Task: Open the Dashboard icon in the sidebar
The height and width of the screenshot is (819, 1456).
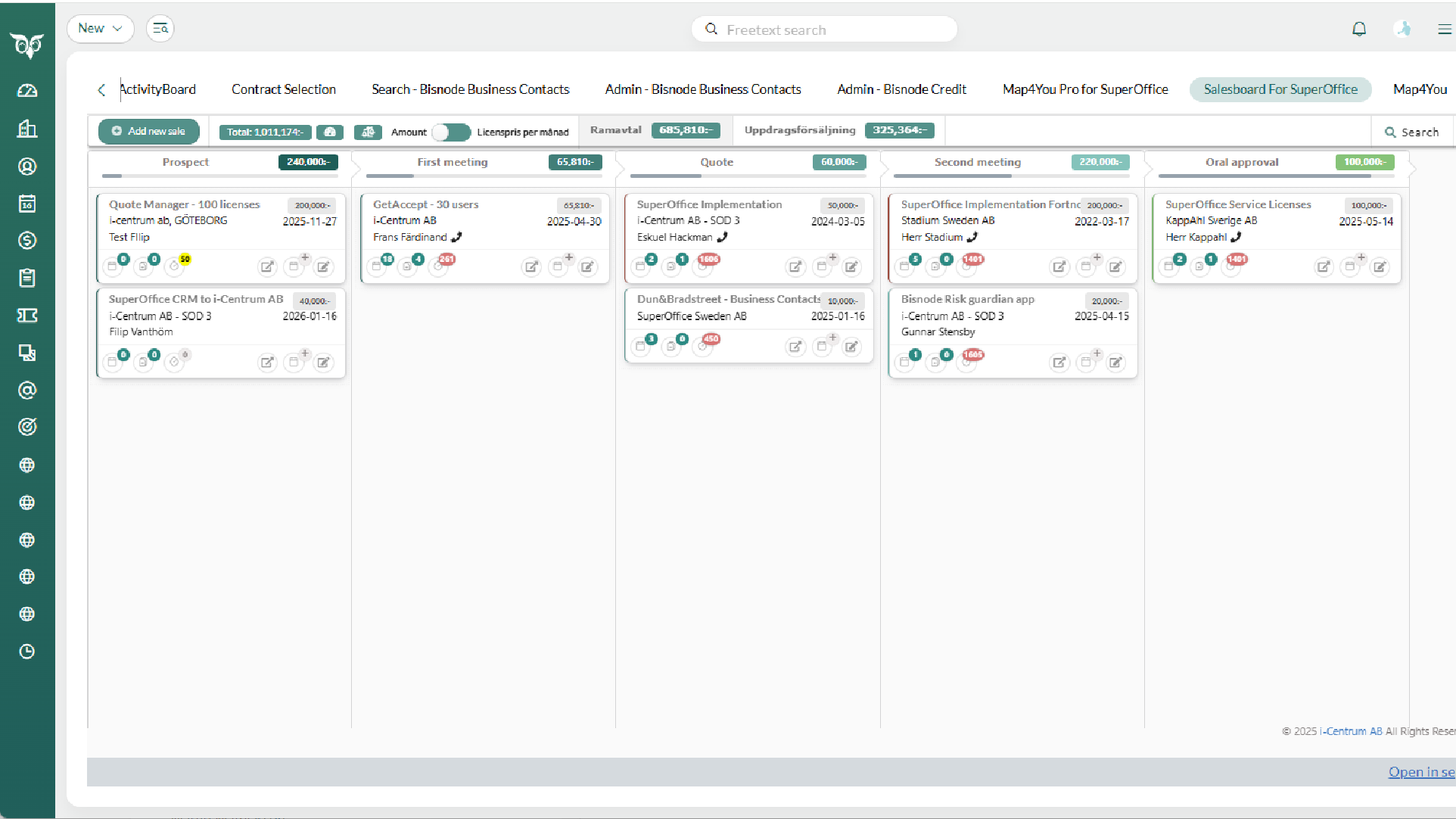Action: (27, 91)
